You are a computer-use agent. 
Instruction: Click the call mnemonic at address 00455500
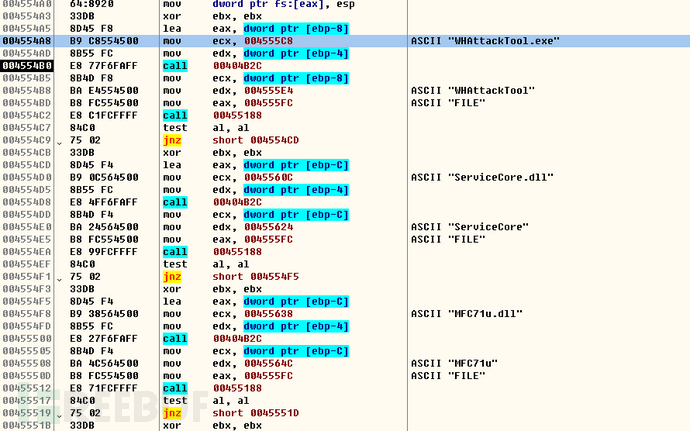pyautogui.click(x=175, y=339)
